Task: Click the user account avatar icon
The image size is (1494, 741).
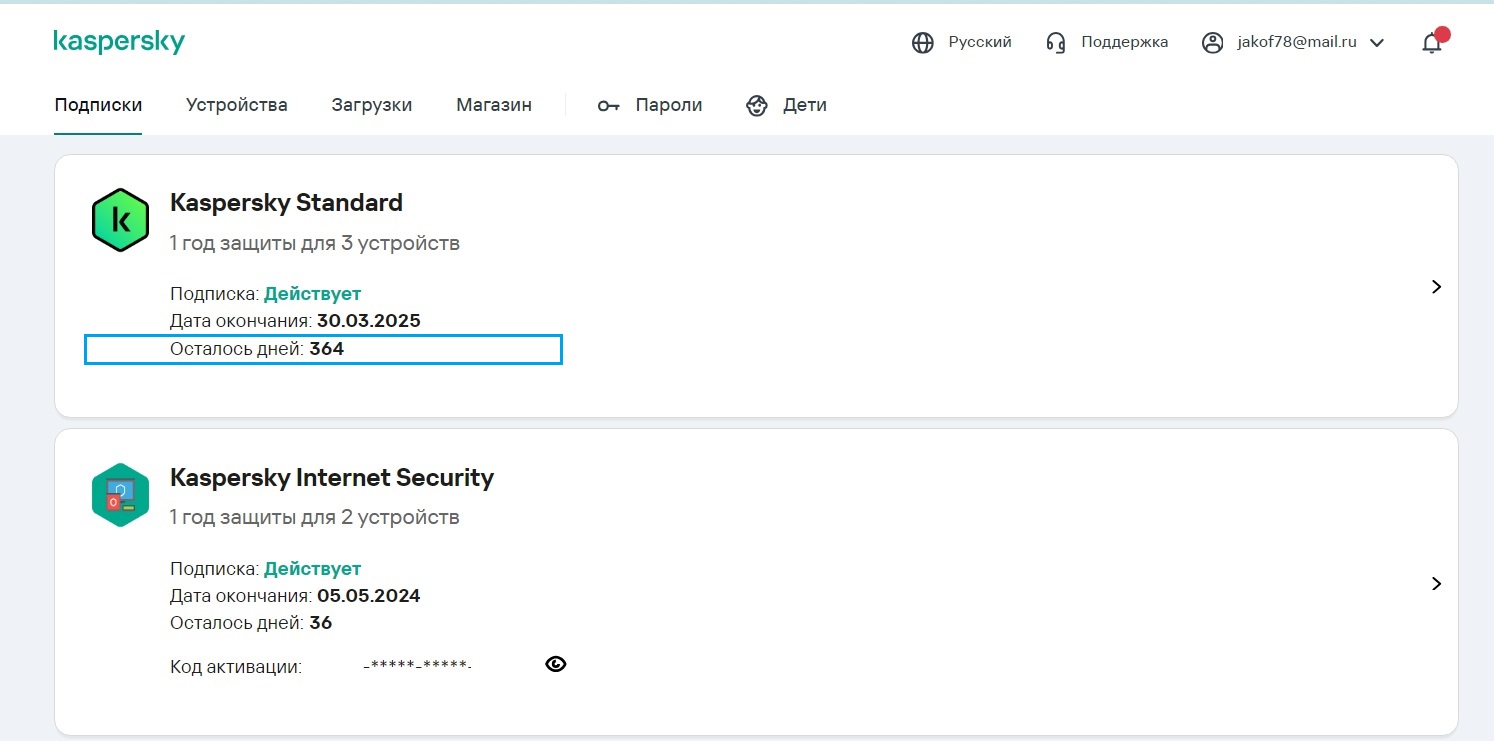Action: point(1213,43)
